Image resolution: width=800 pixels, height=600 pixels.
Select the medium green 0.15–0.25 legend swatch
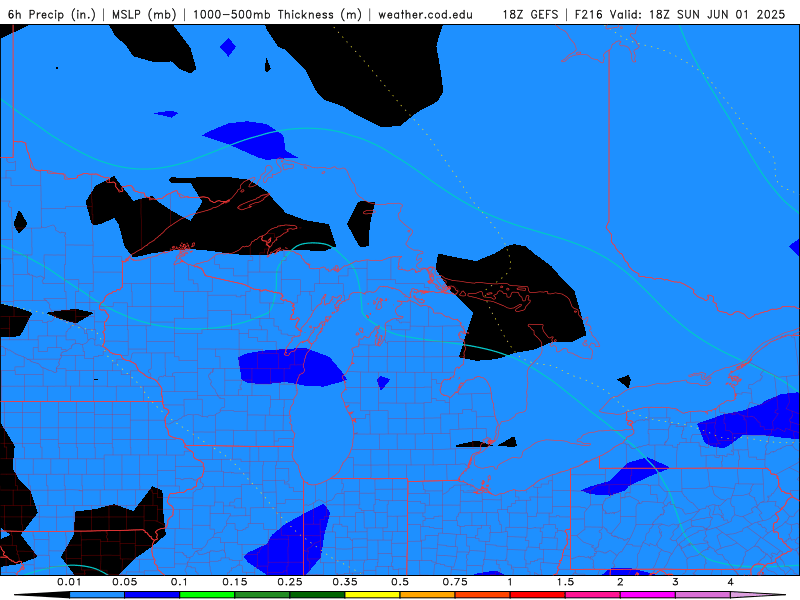[x=262, y=595]
